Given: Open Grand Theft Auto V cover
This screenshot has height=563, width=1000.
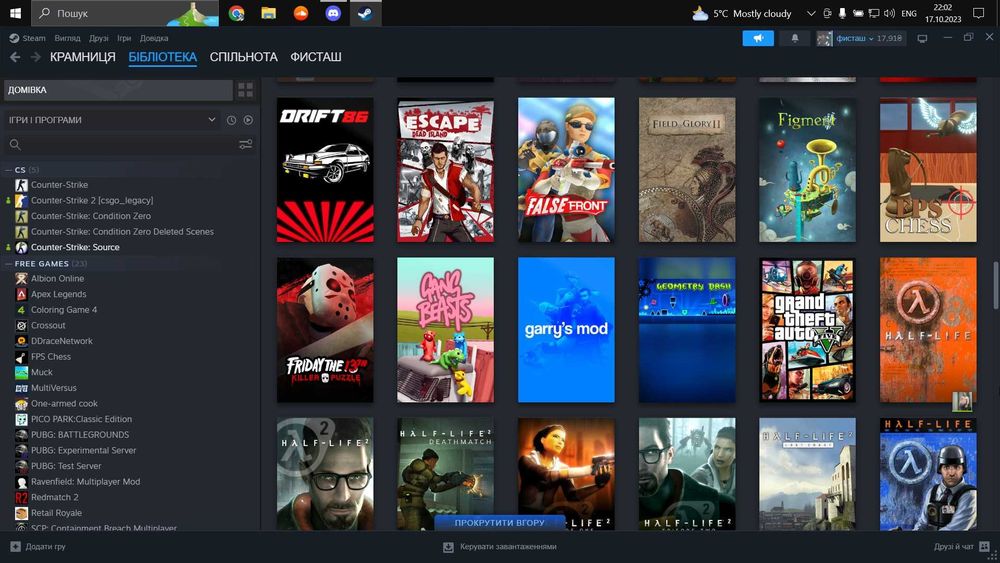Looking at the screenshot, I should coord(807,330).
